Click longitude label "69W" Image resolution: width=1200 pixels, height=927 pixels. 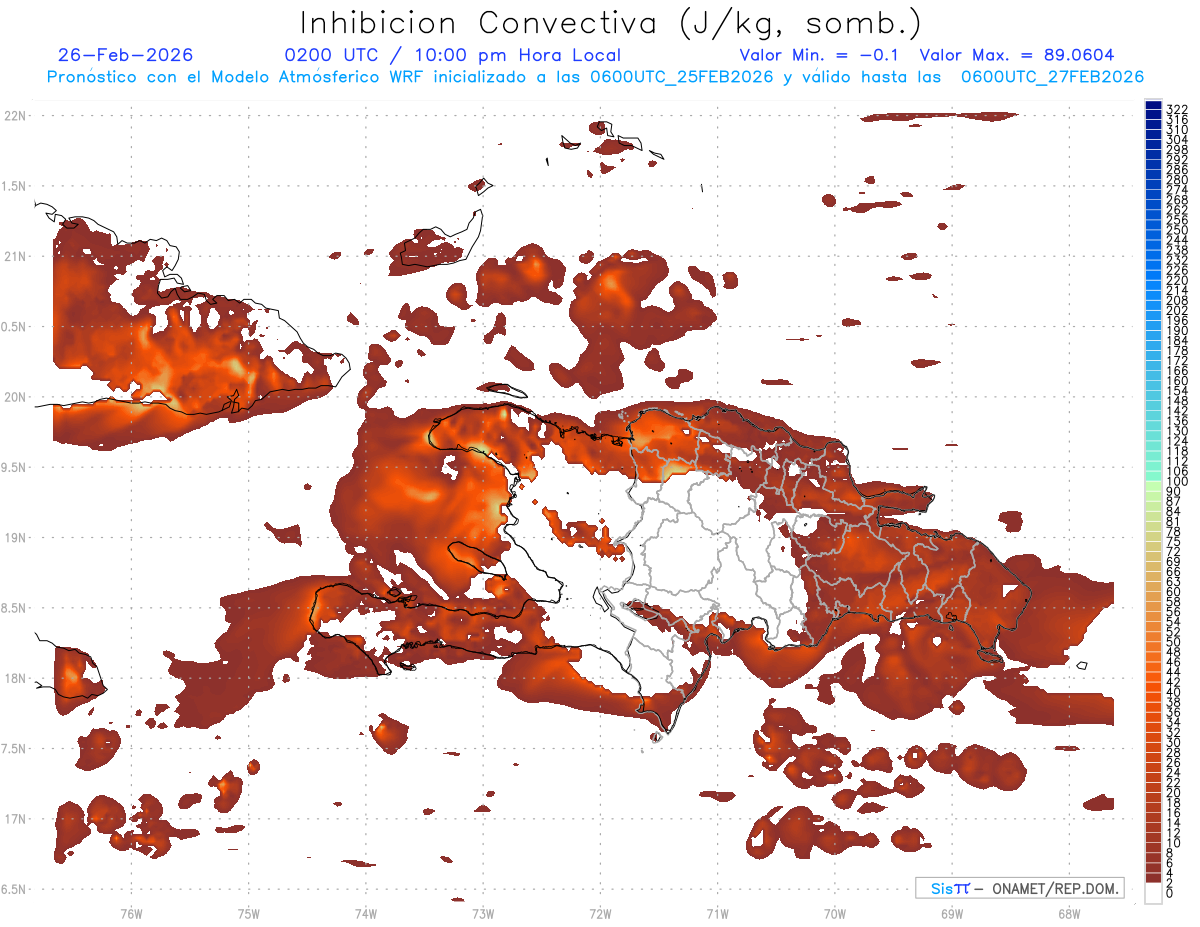tap(951, 913)
